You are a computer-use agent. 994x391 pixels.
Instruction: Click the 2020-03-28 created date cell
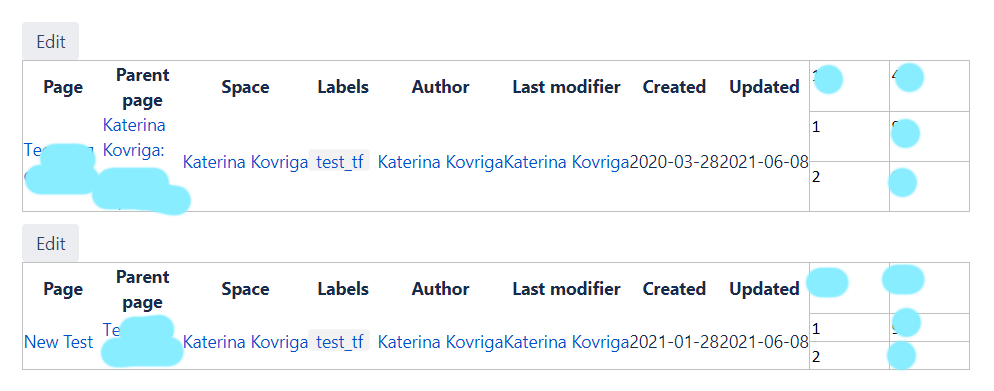point(674,162)
